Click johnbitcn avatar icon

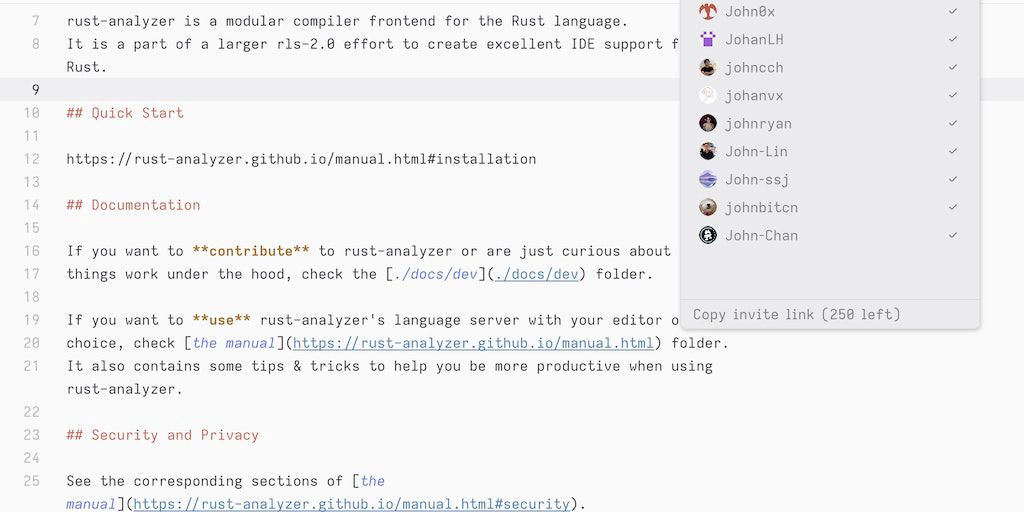(x=707, y=208)
